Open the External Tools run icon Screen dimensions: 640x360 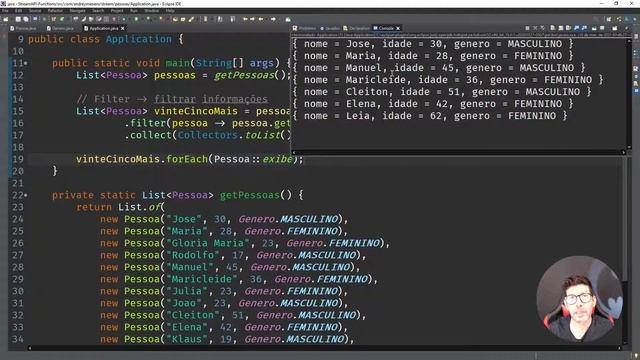[x=160, y=19]
